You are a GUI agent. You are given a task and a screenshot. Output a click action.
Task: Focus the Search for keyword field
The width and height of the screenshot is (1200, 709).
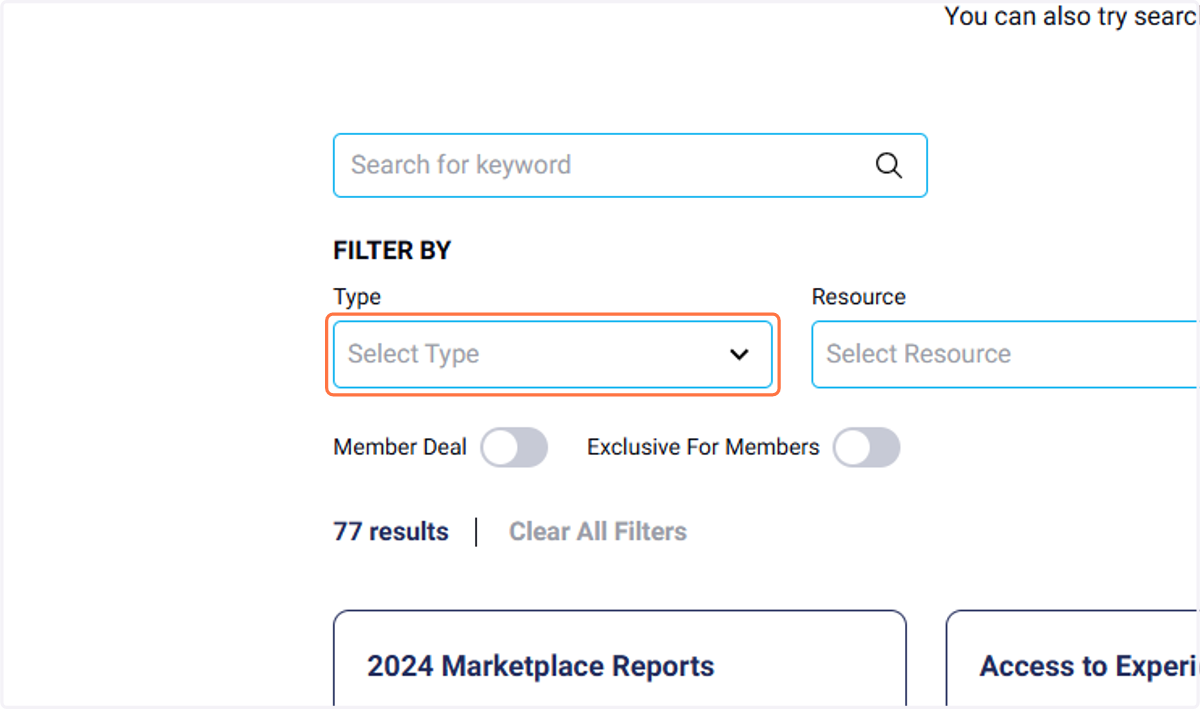[630, 165]
